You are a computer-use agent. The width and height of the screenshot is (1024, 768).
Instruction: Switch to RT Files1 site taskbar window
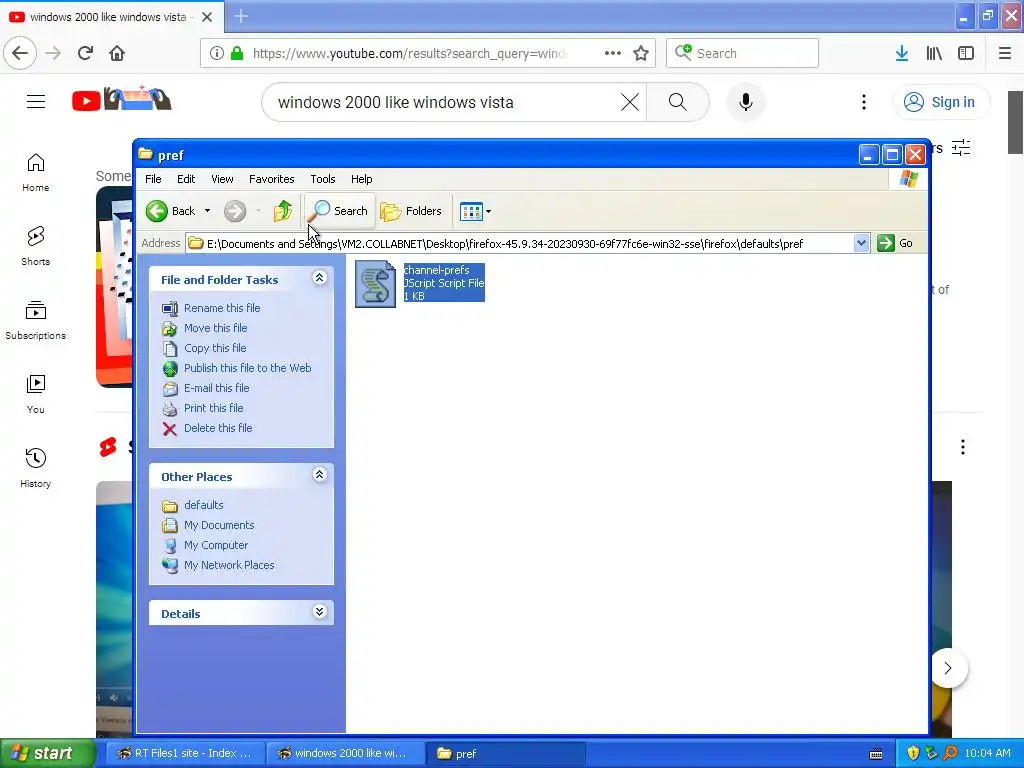pyautogui.click(x=184, y=754)
